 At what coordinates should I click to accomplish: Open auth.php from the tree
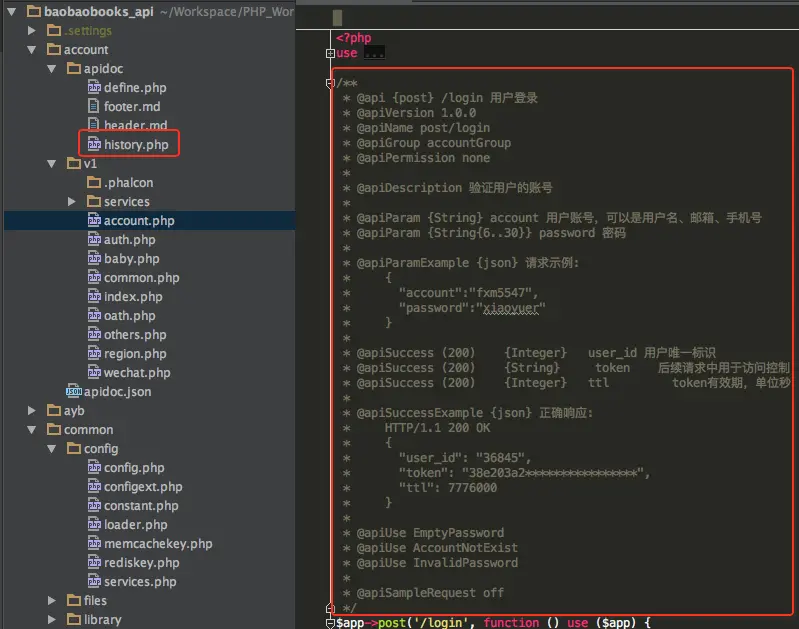click(x=129, y=240)
